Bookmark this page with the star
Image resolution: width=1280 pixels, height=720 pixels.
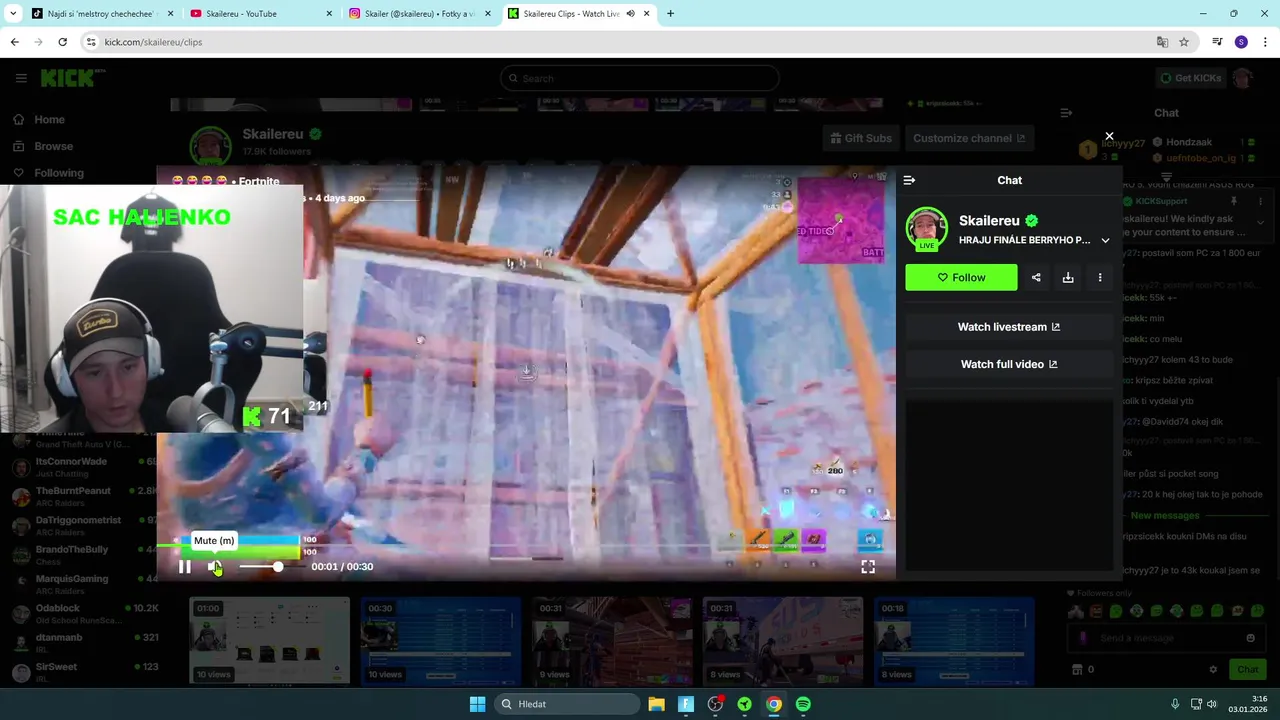[x=1184, y=42]
